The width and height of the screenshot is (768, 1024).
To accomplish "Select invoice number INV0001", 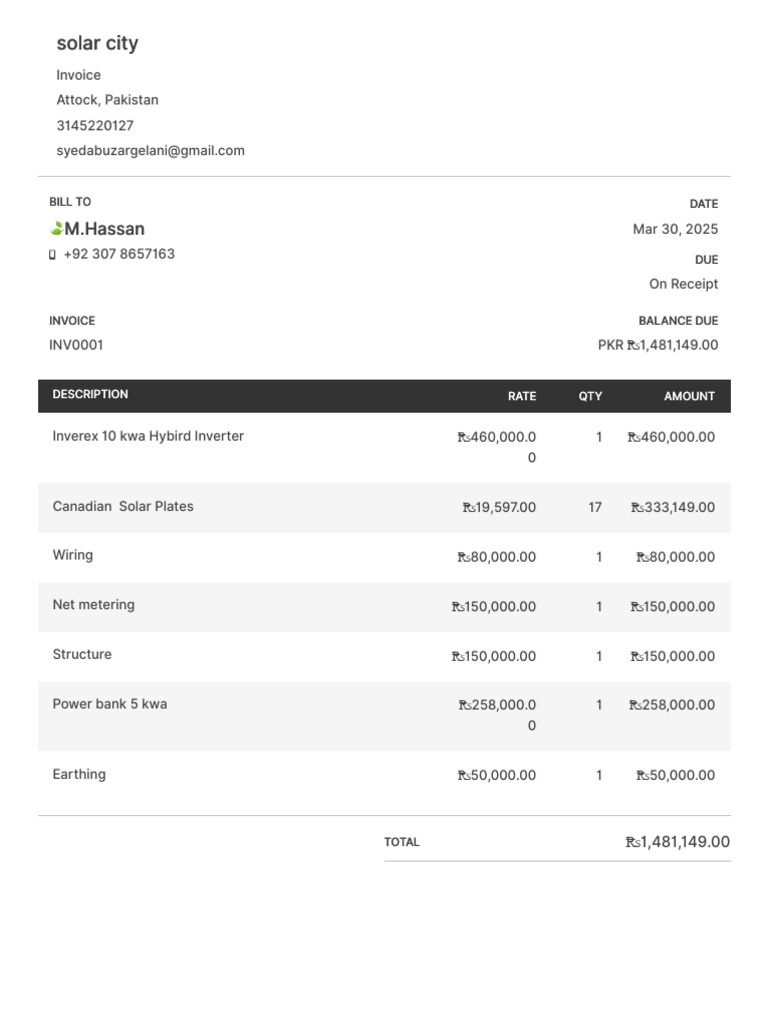I will click(x=78, y=345).
